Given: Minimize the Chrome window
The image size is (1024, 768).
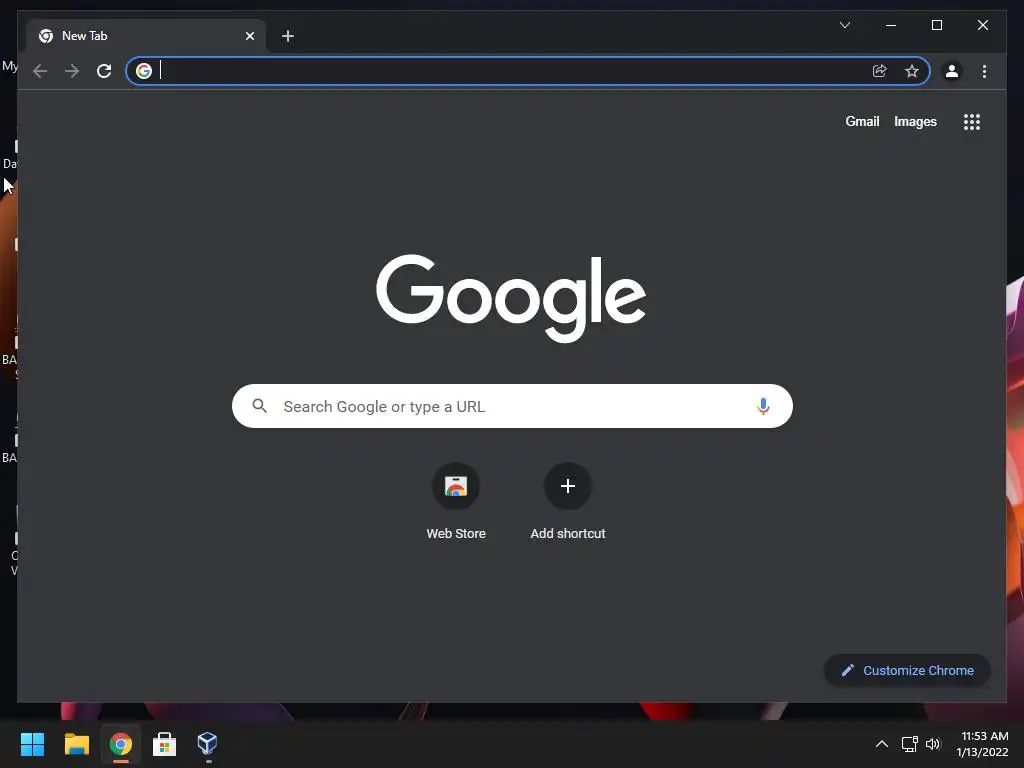Looking at the screenshot, I should (x=891, y=25).
